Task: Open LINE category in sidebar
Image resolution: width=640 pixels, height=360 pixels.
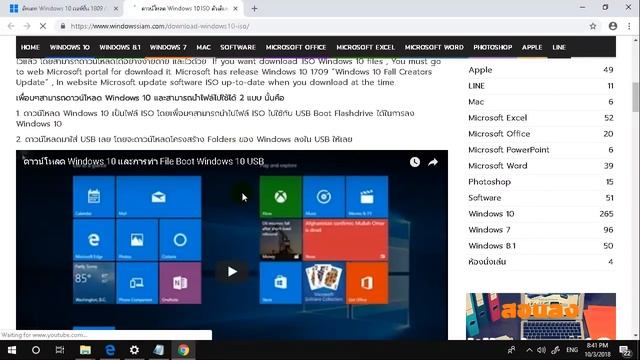Action: (x=476, y=86)
